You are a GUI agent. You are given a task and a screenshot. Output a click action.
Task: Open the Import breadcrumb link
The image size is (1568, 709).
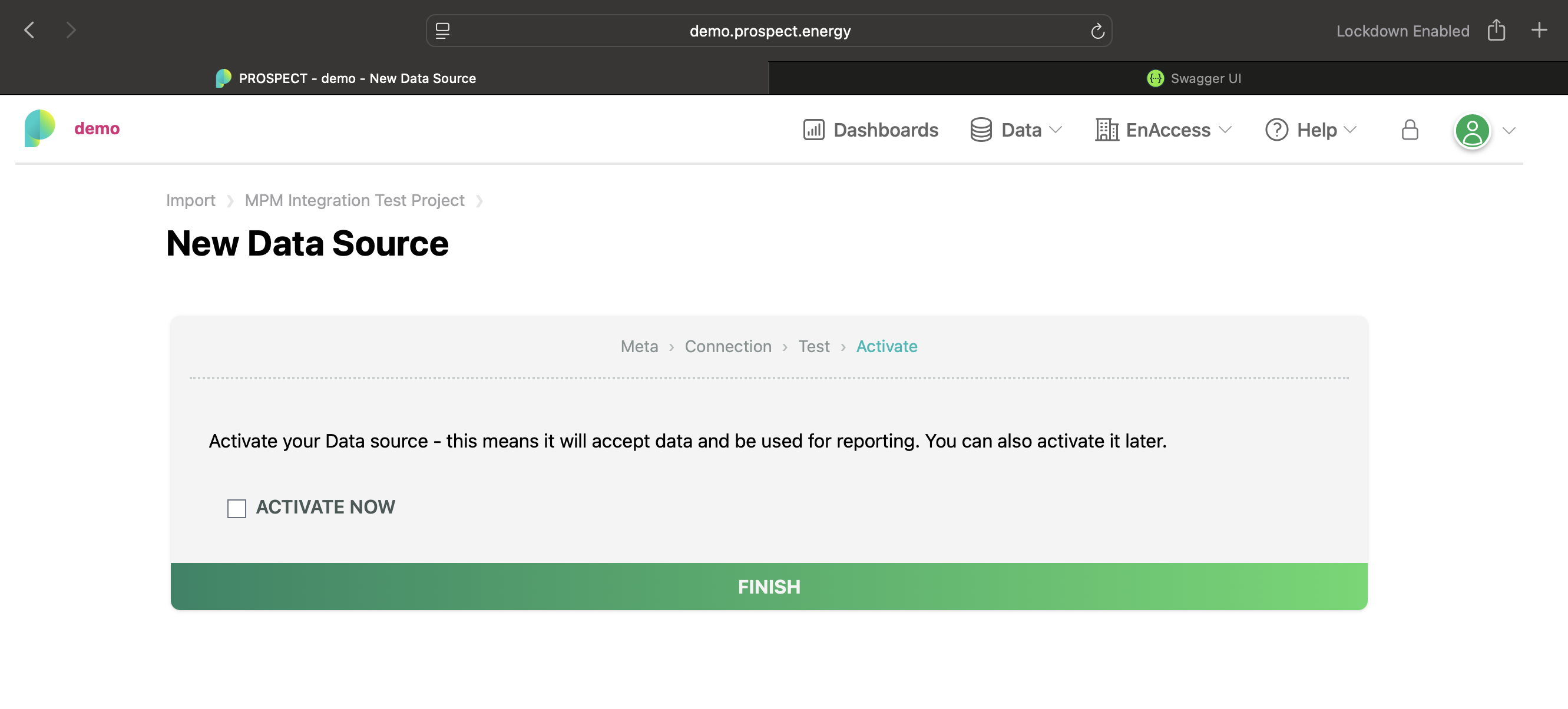coord(190,200)
